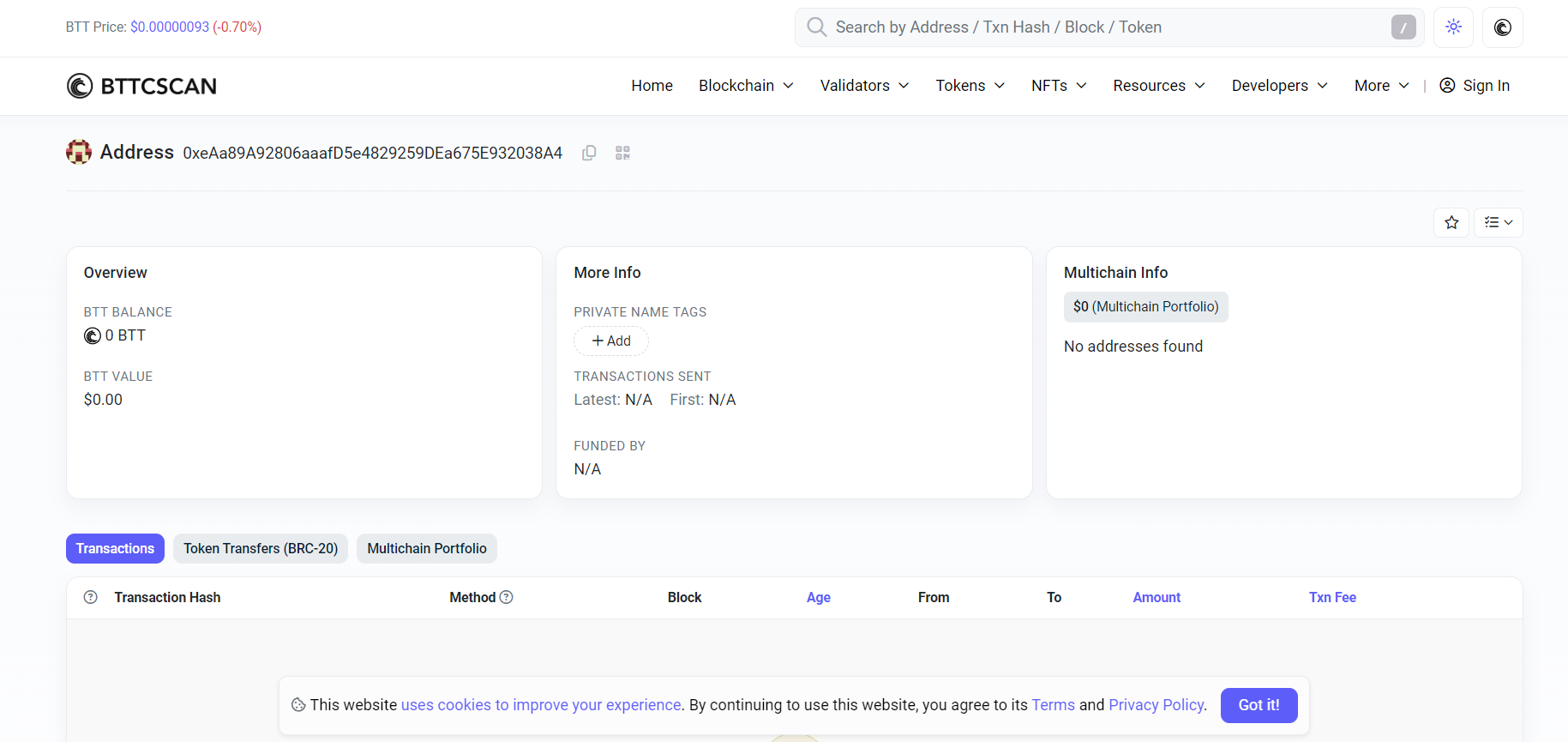The width and height of the screenshot is (1568, 742).
Task: Add a private name tag
Action: (611, 341)
